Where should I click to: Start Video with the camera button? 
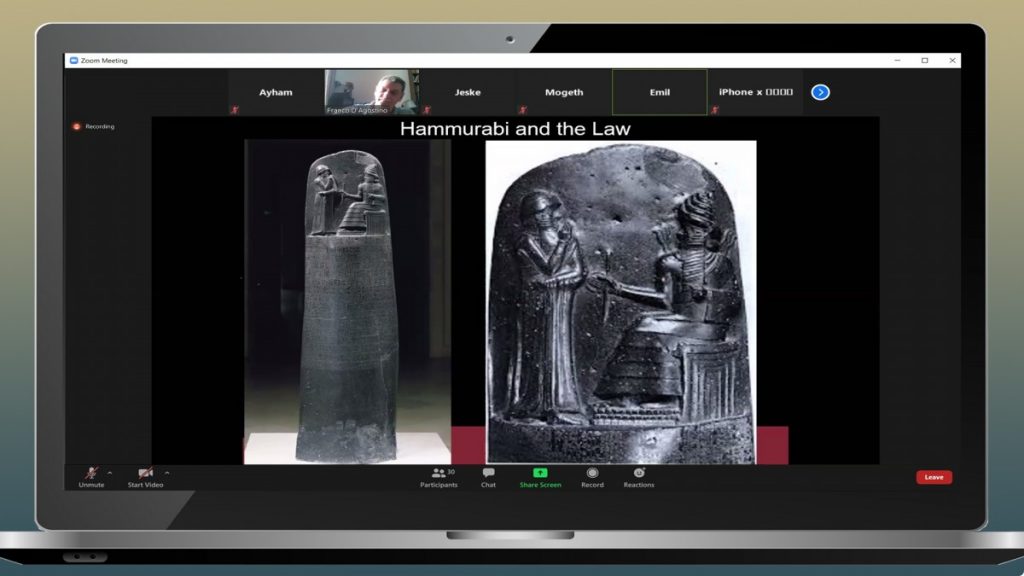coord(145,474)
